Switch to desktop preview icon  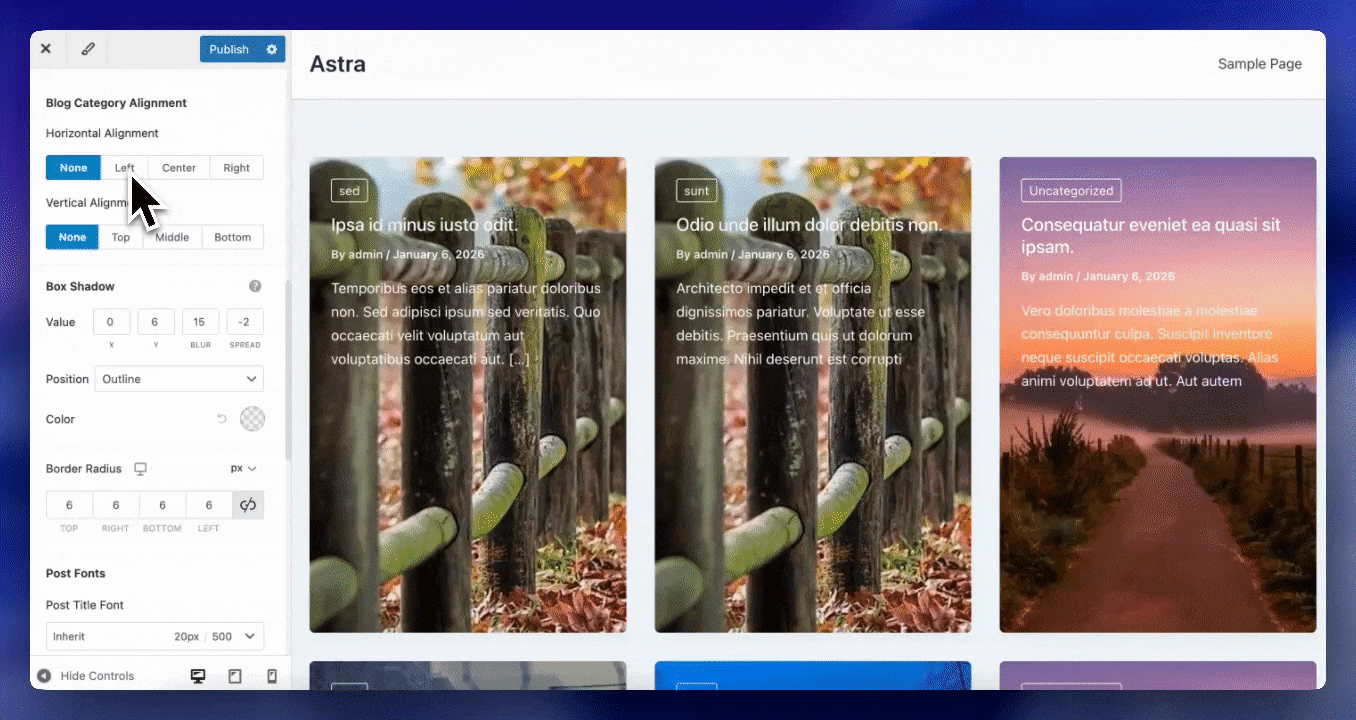(198, 676)
